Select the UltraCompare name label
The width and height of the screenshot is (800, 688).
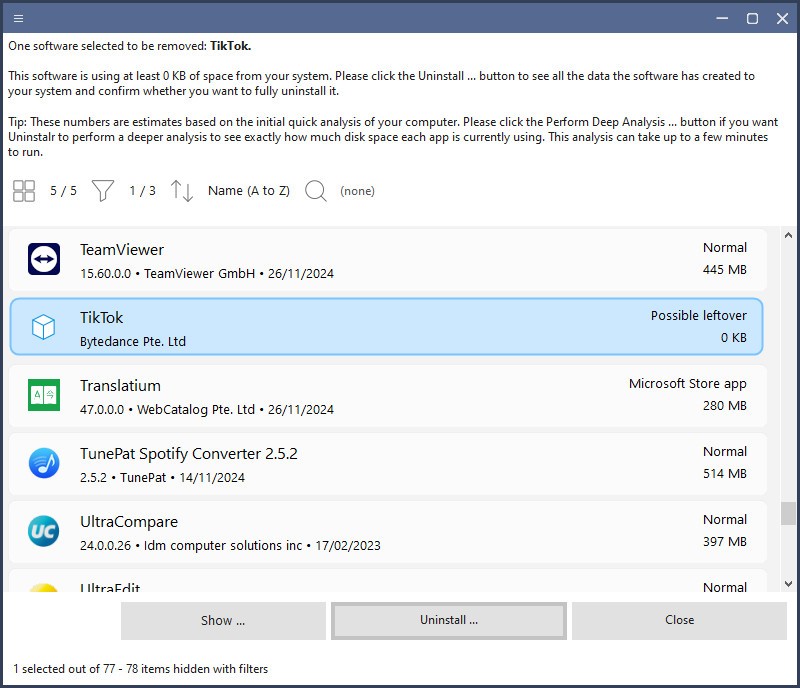(129, 522)
